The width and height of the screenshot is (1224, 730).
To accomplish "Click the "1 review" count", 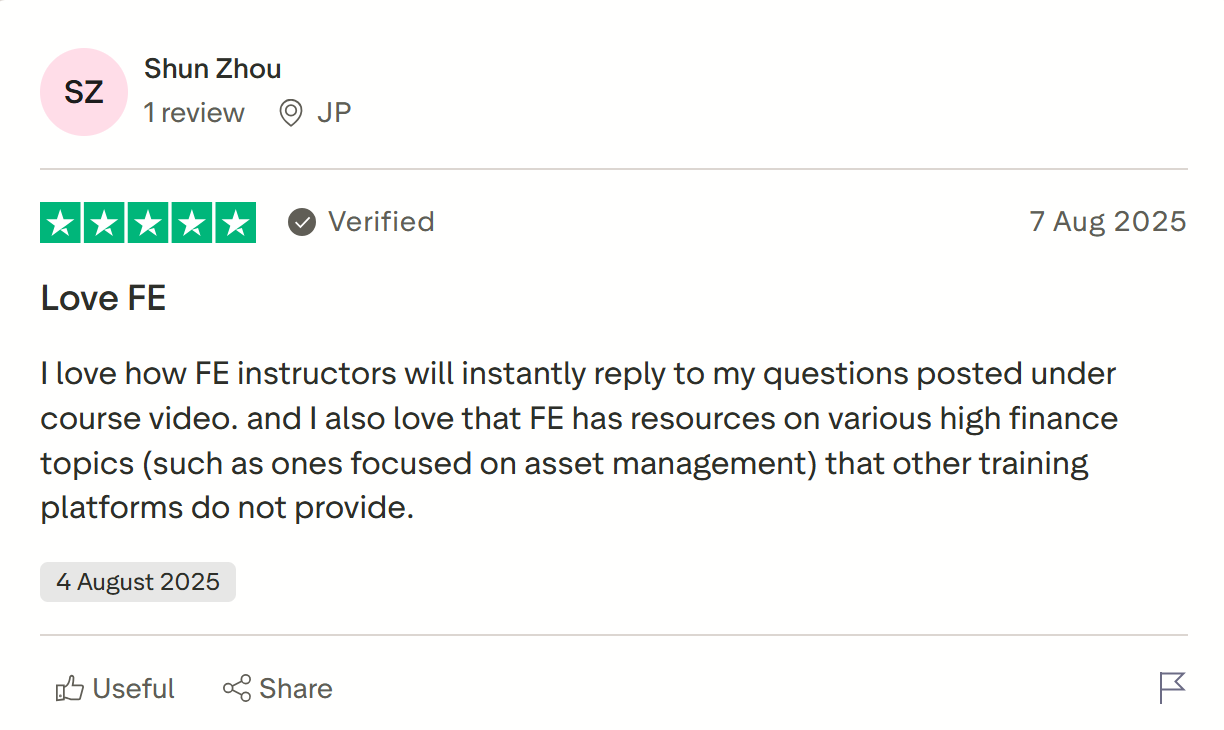I will (x=194, y=113).
